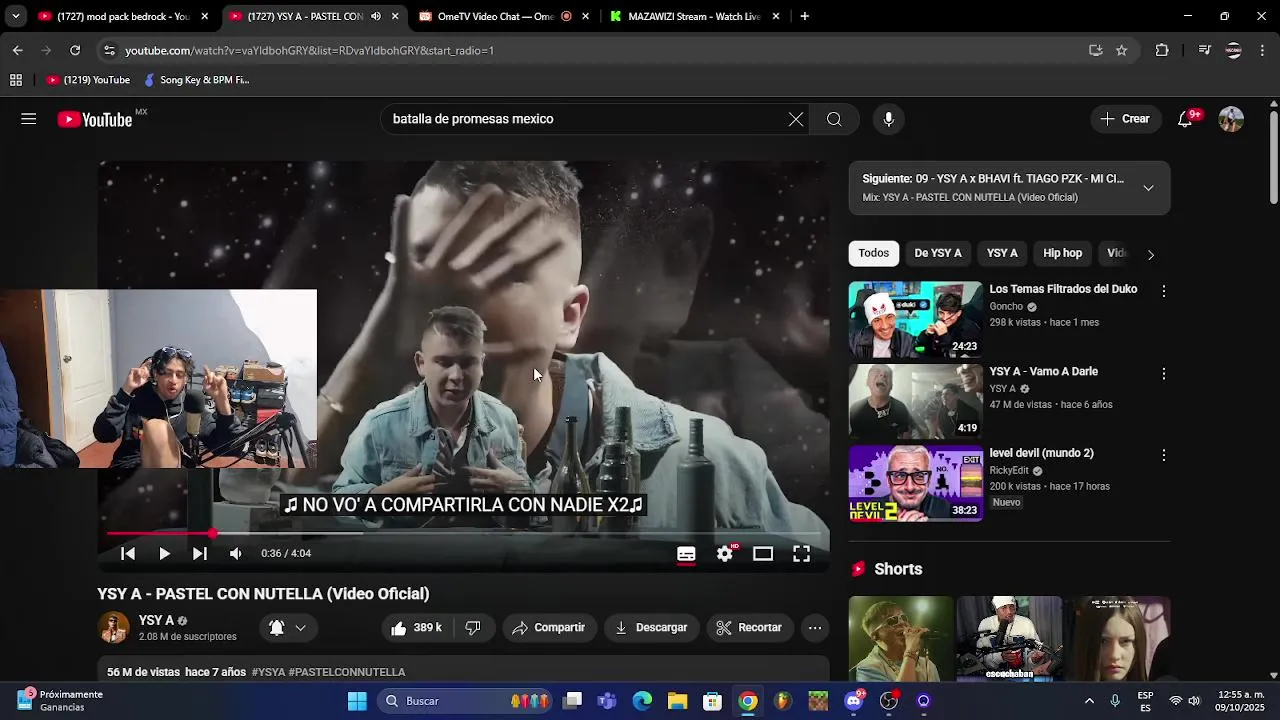Open more actions ellipsis below video
Image resolution: width=1280 pixels, height=720 pixels.
815,628
